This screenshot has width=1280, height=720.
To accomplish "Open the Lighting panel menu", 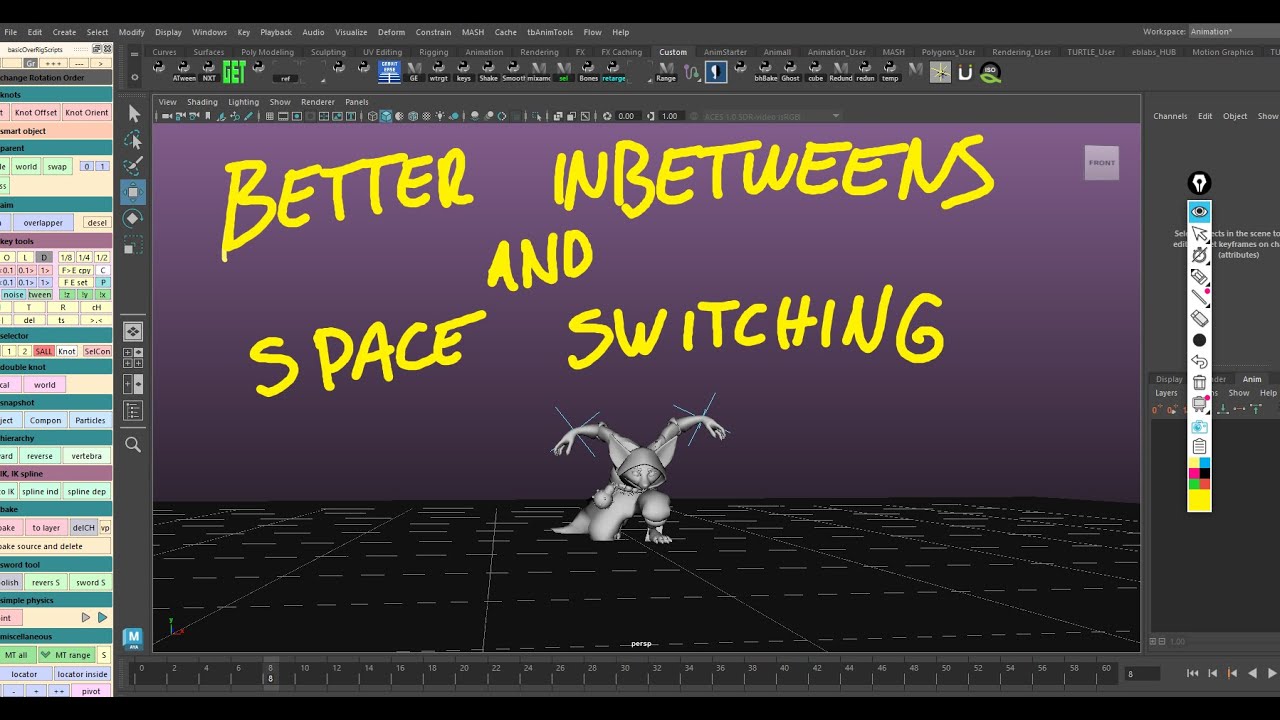I will pos(243,102).
